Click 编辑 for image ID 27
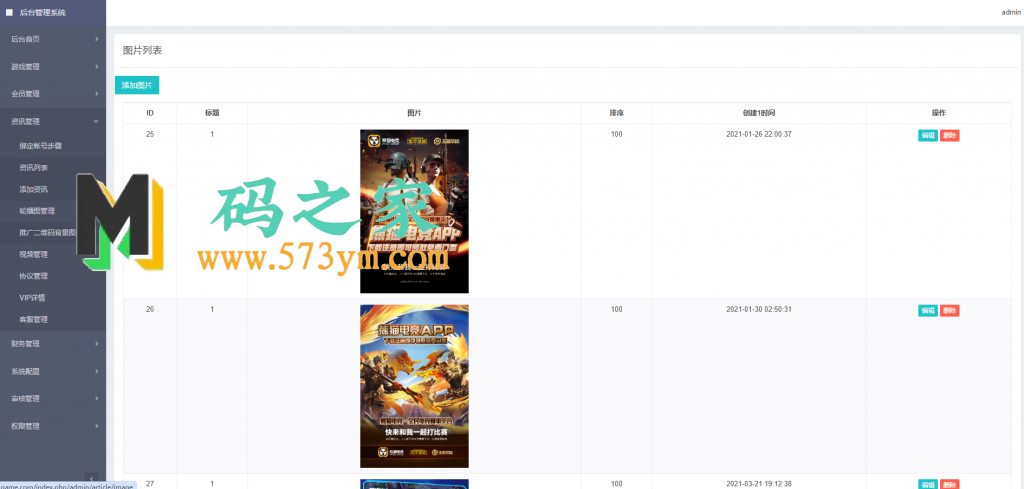Viewport: 1024px width, 489px height. [927, 484]
